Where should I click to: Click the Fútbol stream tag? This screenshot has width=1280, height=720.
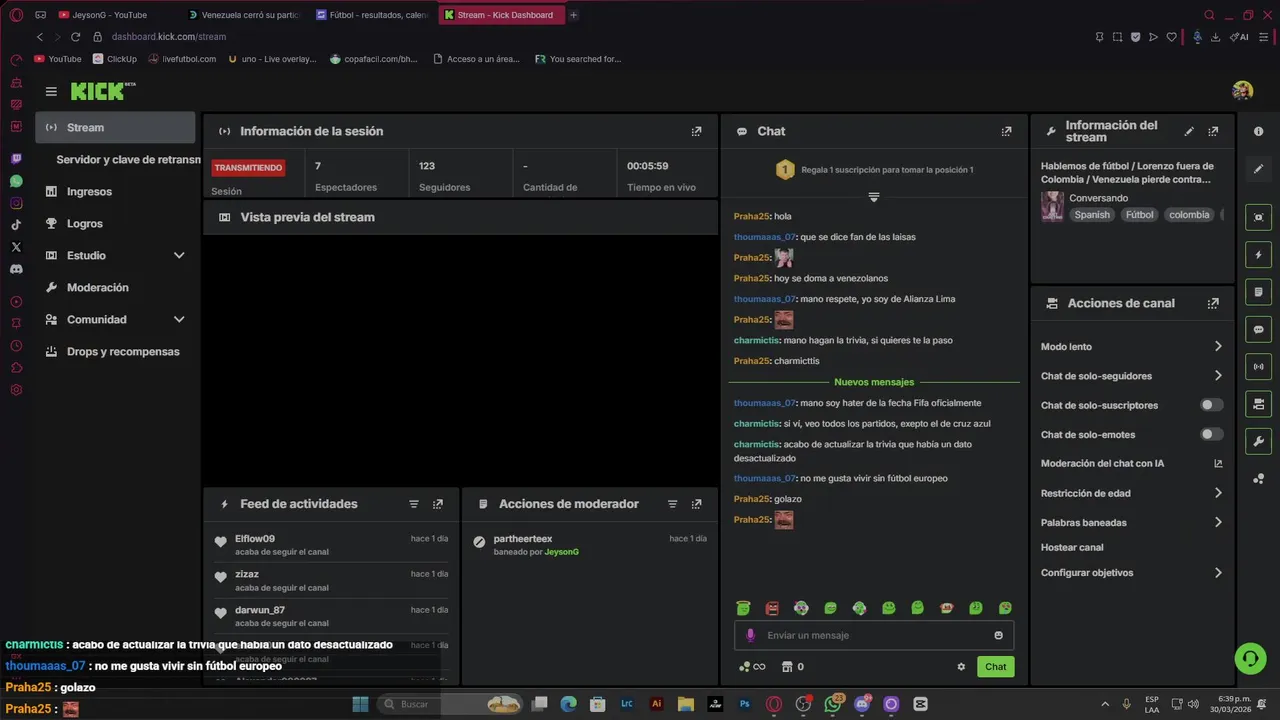[1139, 215]
